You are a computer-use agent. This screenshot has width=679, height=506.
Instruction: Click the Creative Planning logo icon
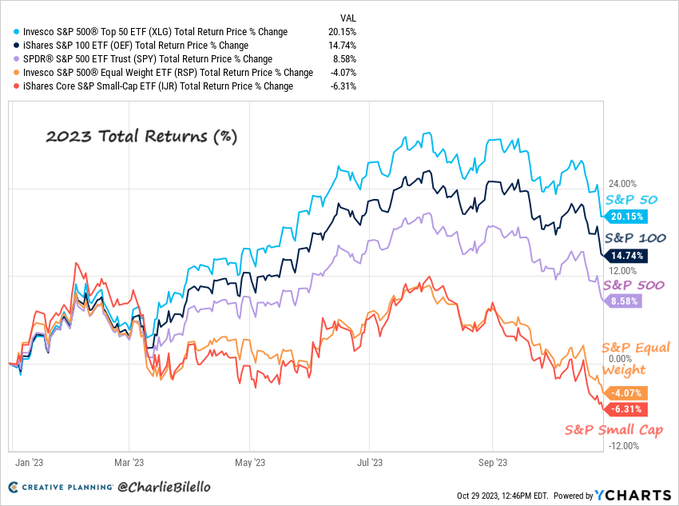14,487
